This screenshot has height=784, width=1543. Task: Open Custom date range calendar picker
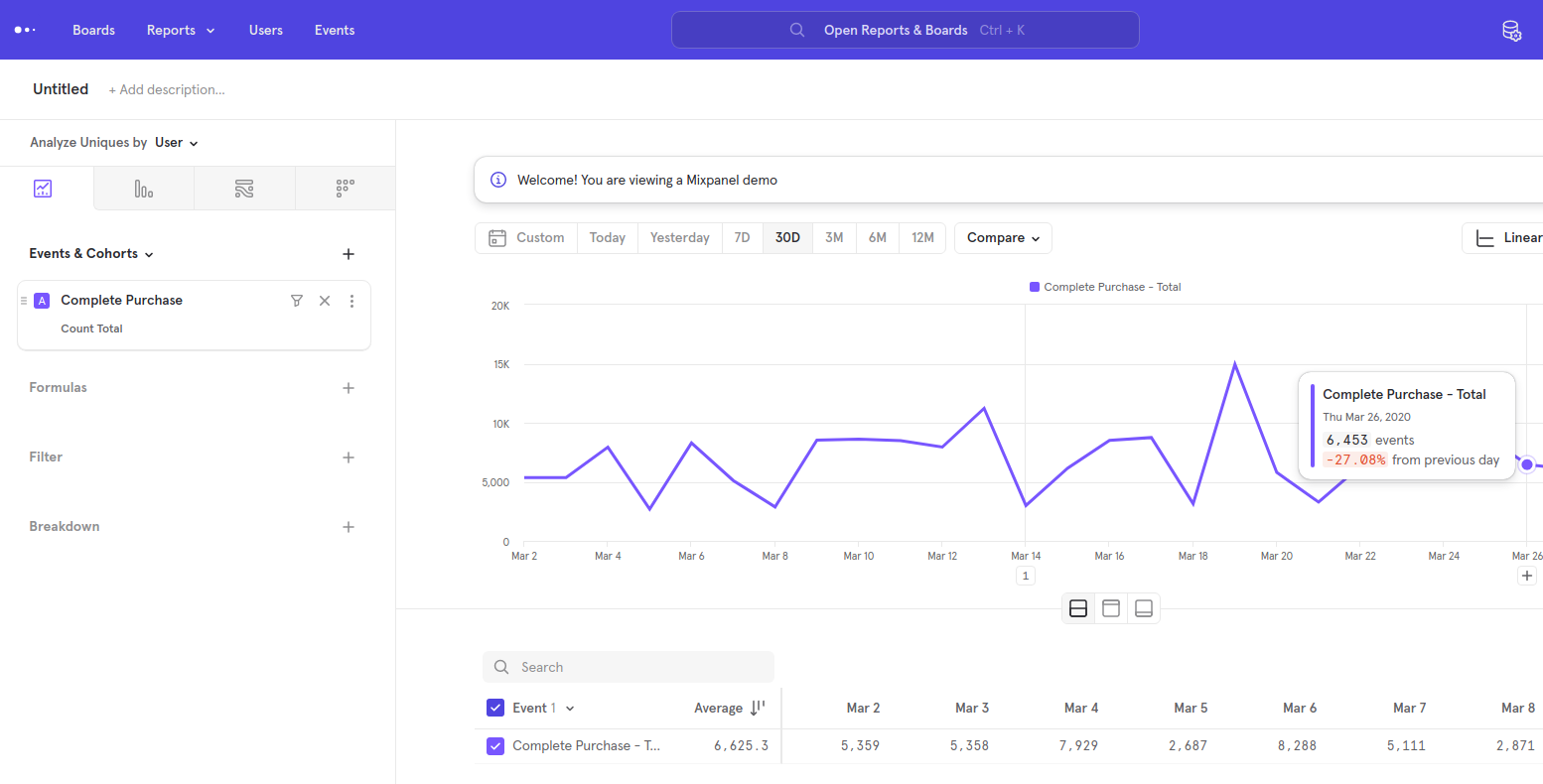pos(526,238)
